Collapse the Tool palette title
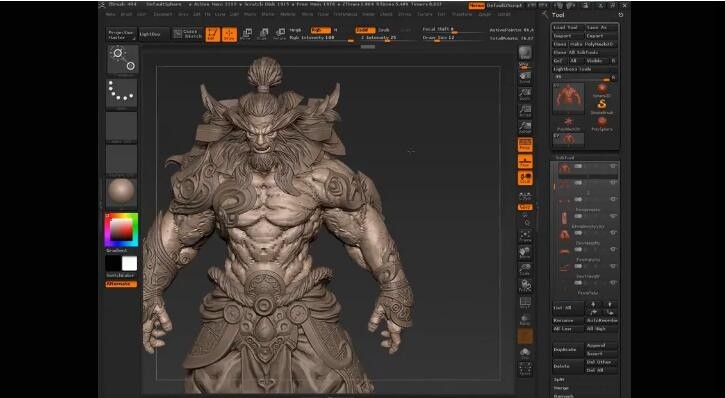The width and height of the screenshot is (725, 398). pyautogui.click(x=558, y=15)
